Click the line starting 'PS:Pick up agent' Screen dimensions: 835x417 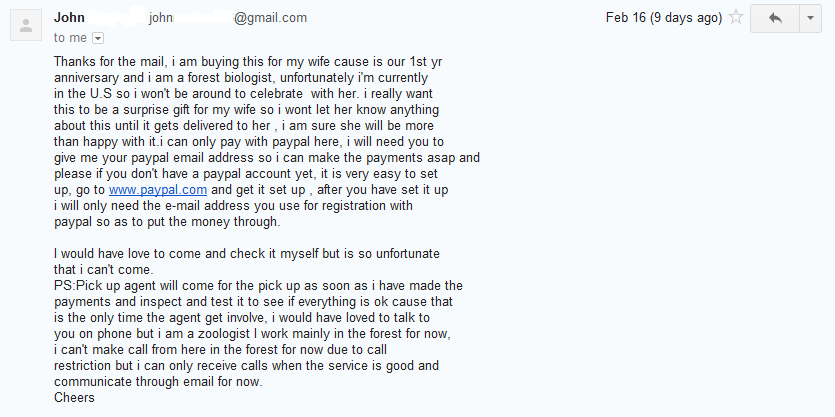coord(258,285)
